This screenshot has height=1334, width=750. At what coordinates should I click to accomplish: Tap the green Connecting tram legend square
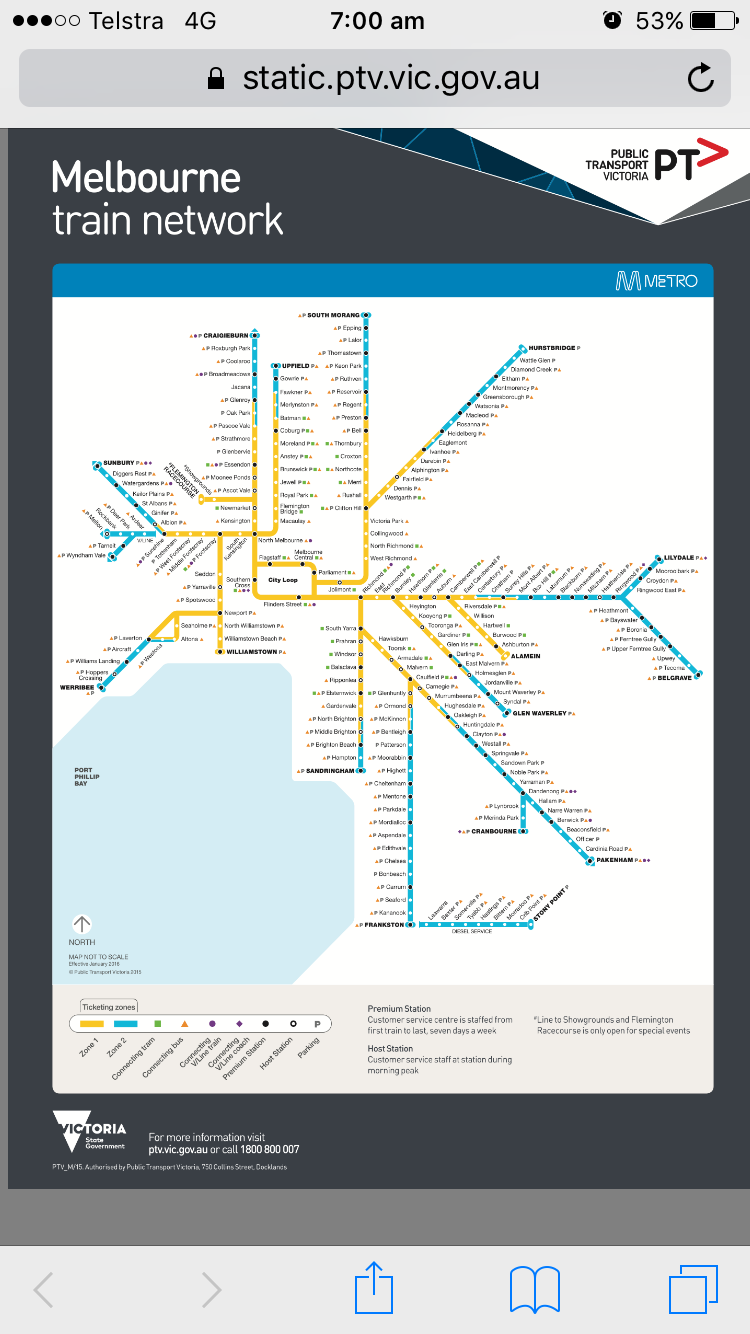click(x=158, y=1024)
